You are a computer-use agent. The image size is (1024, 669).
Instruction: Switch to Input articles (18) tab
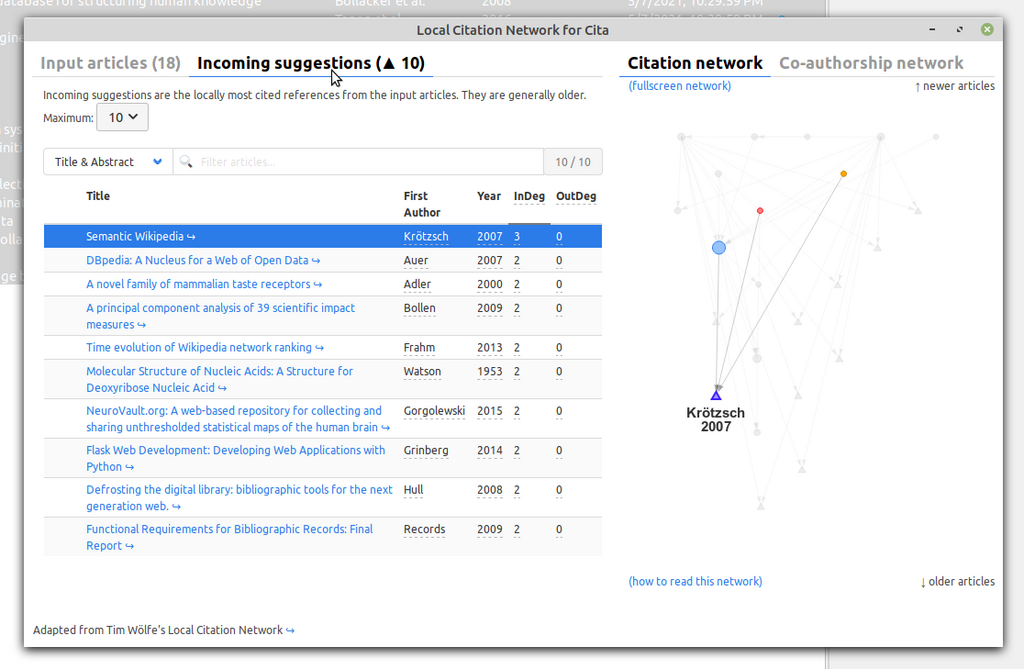[x=110, y=63]
